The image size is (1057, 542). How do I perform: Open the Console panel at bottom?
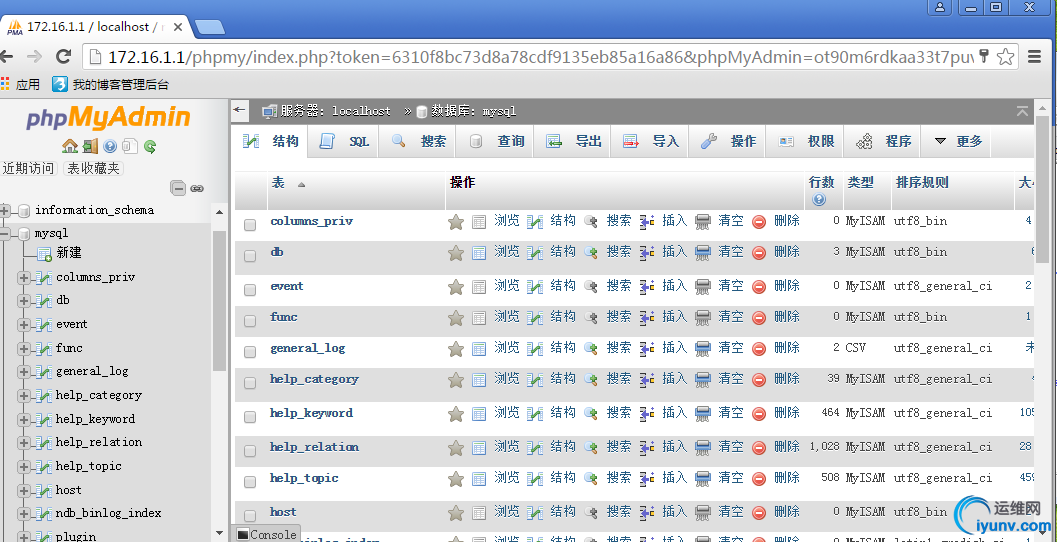pyautogui.click(x=266, y=535)
